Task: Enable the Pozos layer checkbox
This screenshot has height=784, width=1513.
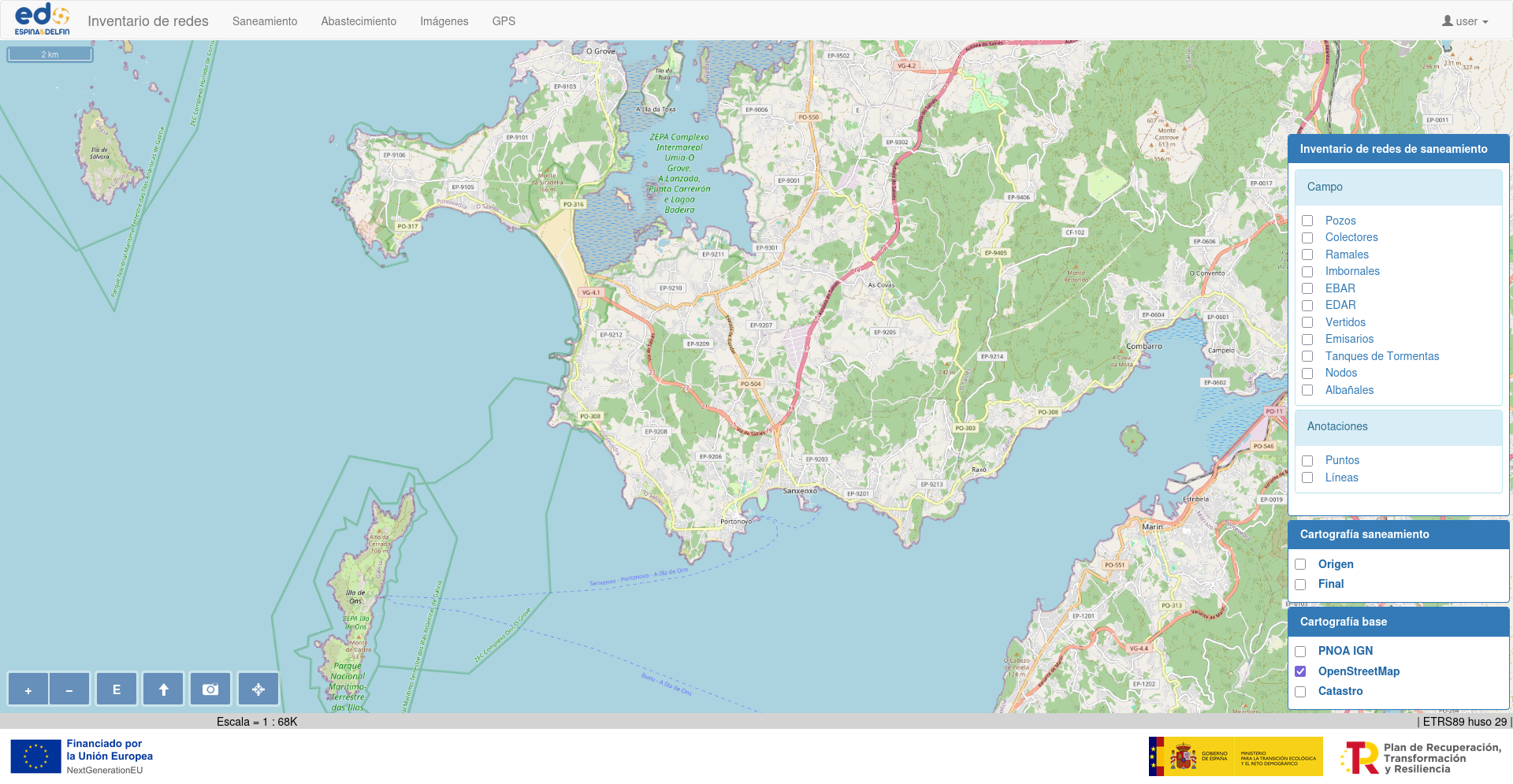Action: click(x=1307, y=221)
